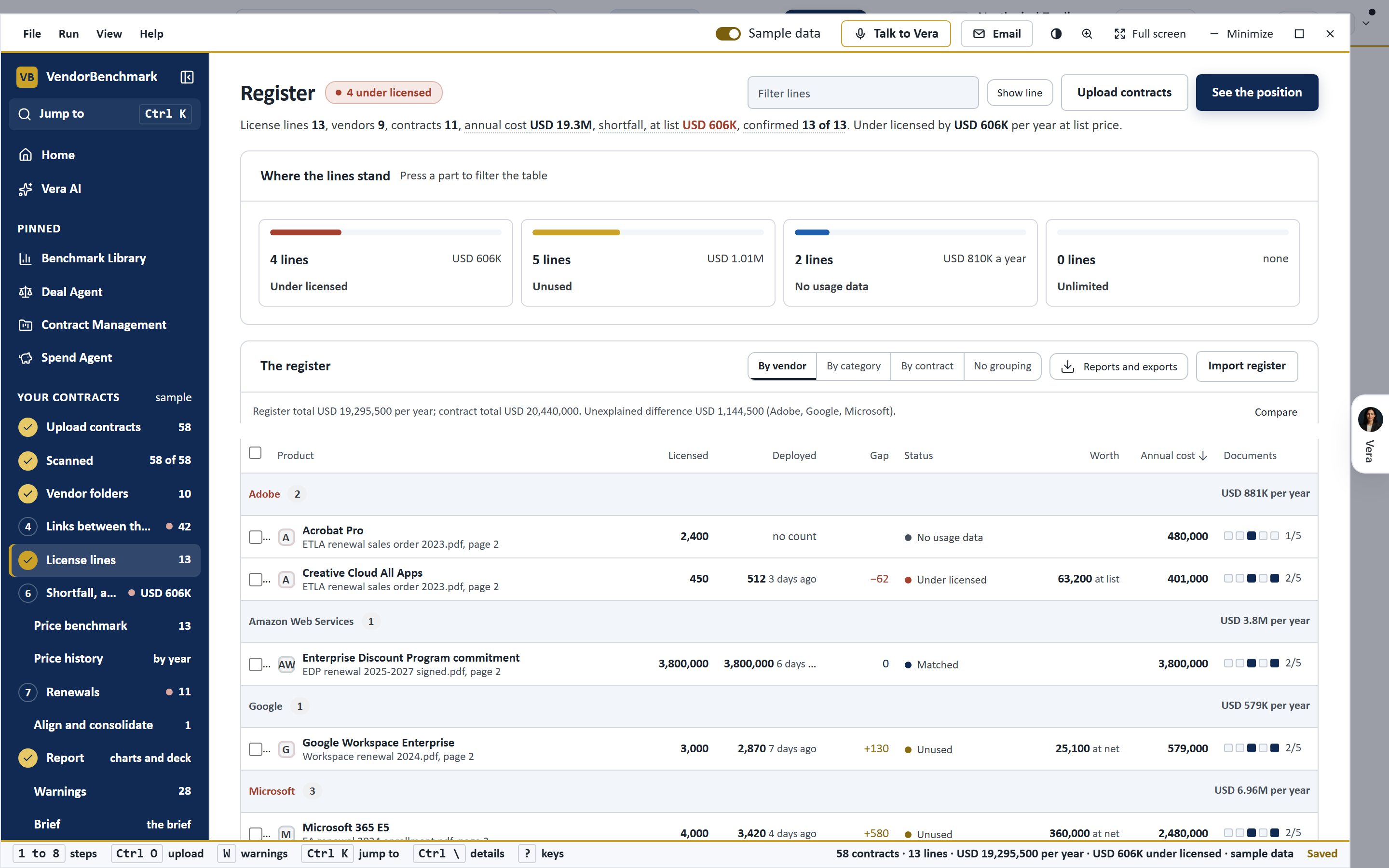The height and width of the screenshot is (868, 1389).
Task: Collapse the Amazon Web Services group row
Action: 779,621
